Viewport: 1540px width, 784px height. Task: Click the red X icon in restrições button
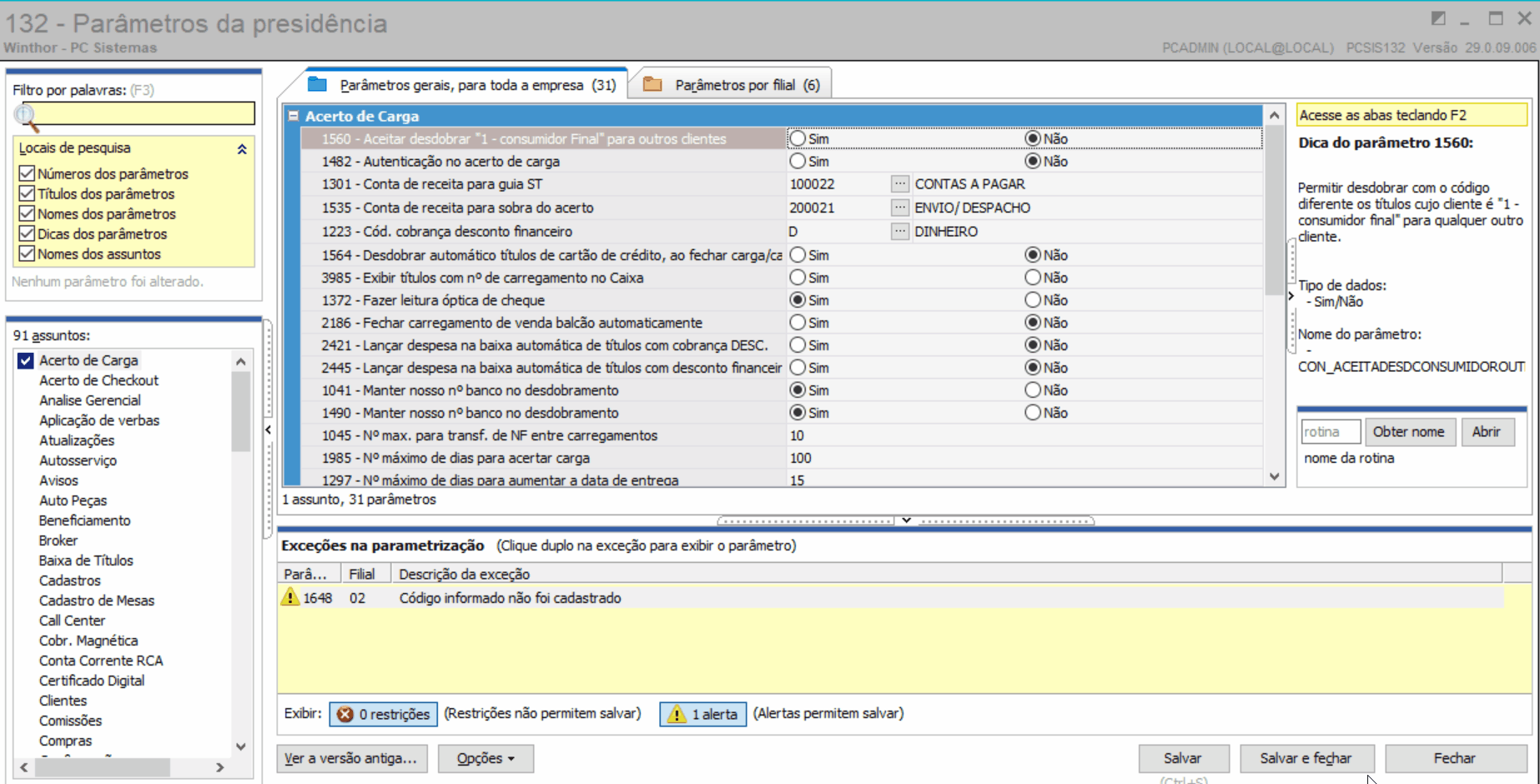345,714
